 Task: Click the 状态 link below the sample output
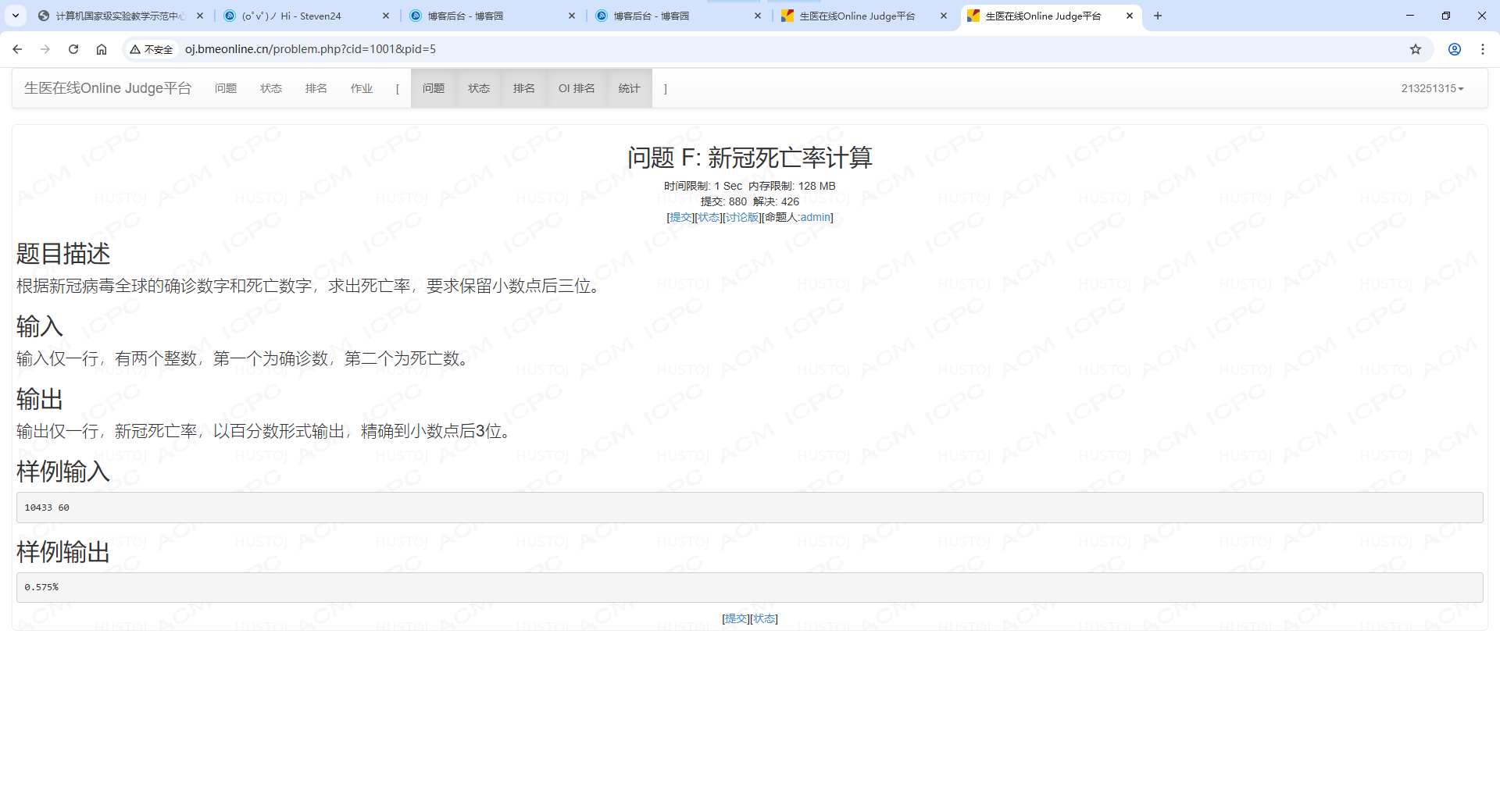764,618
